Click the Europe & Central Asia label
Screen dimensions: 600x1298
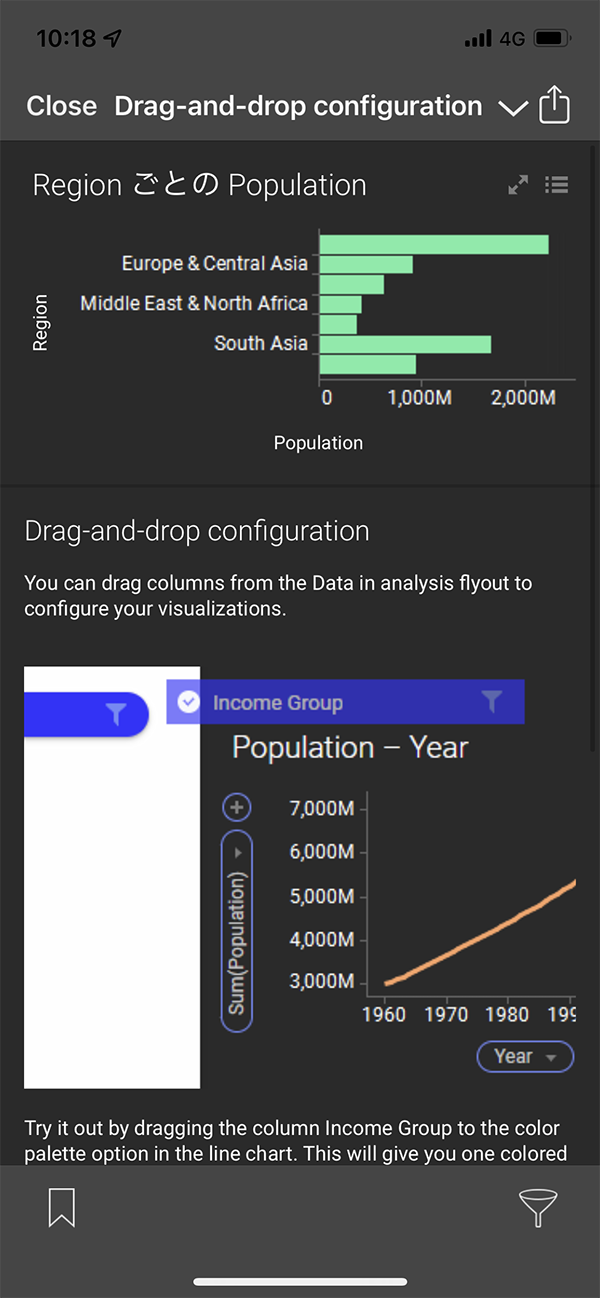click(x=214, y=264)
